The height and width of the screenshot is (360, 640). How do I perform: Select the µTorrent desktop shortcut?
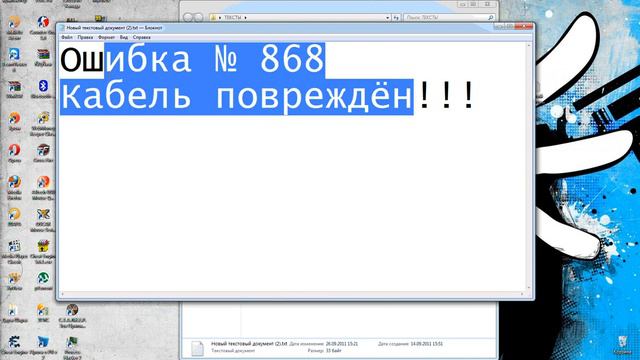tap(43, 282)
